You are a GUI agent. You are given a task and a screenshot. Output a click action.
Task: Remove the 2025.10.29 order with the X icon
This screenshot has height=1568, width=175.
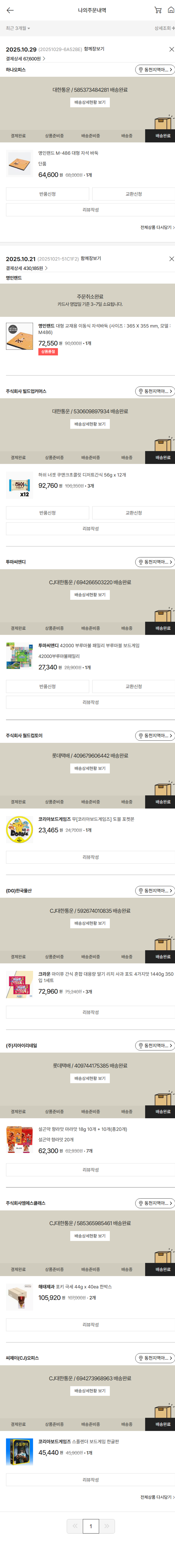click(171, 49)
